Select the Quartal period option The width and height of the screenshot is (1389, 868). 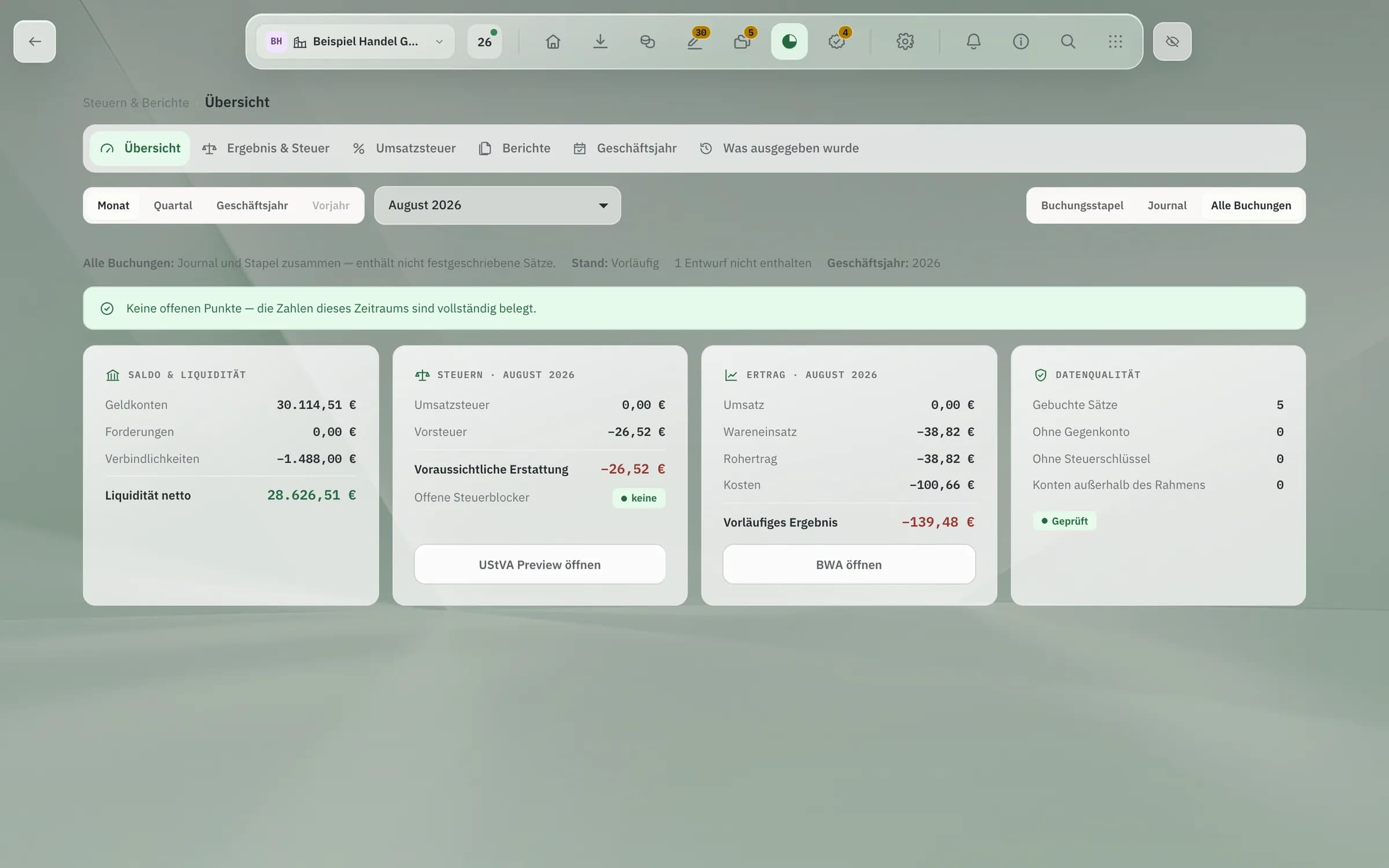pyautogui.click(x=173, y=205)
